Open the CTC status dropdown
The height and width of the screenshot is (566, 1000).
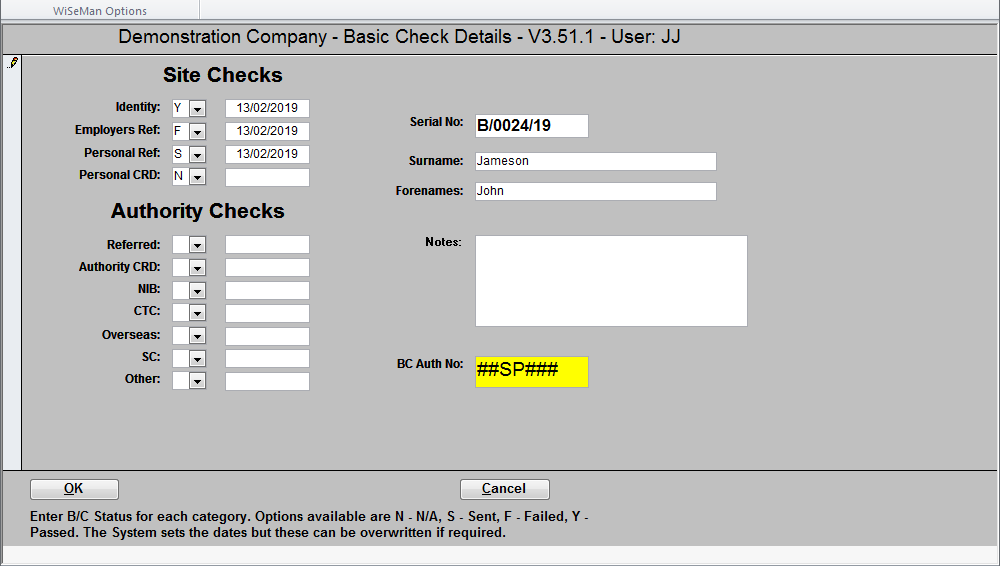pyautogui.click(x=197, y=313)
